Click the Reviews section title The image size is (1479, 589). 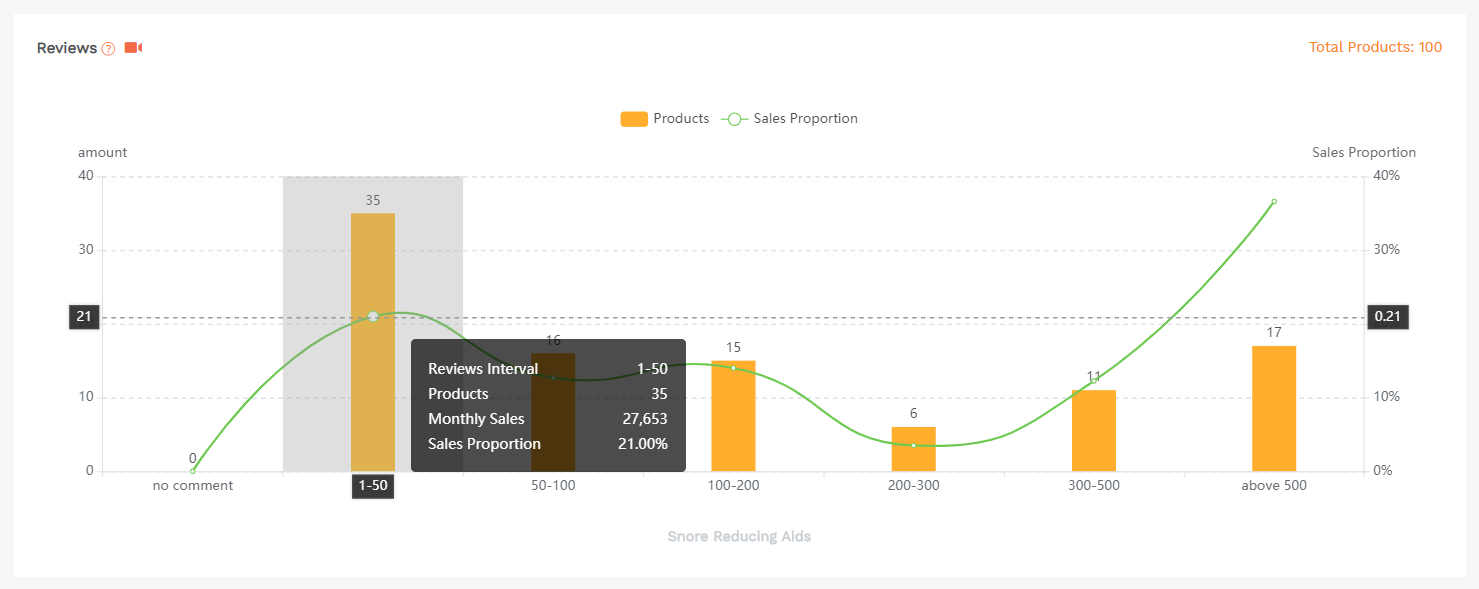[67, 48]
